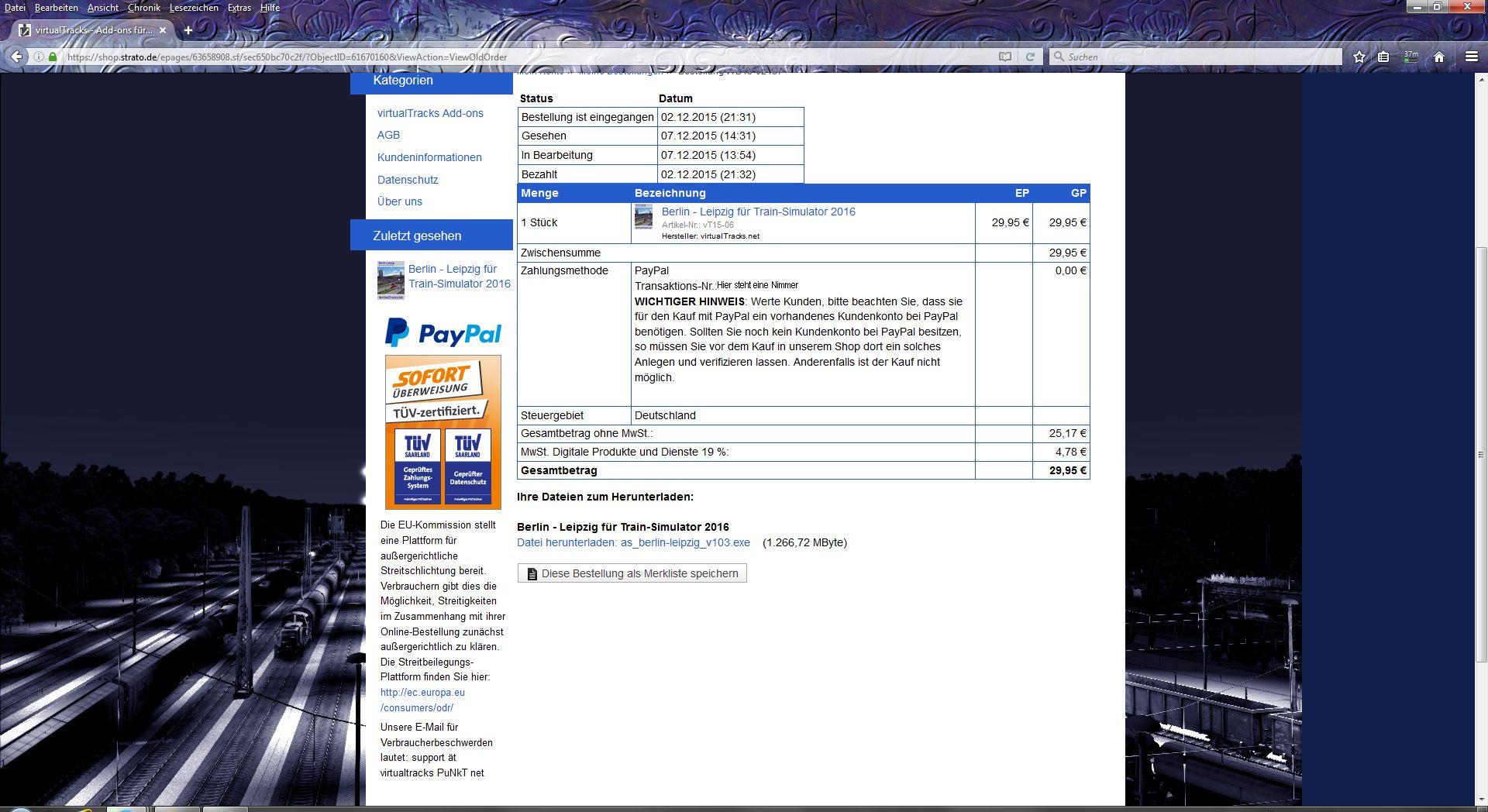The width and height of the screenshot is (1488, 812).
Task: Reload the page with the refresh icon
Action: [1030, 57]
